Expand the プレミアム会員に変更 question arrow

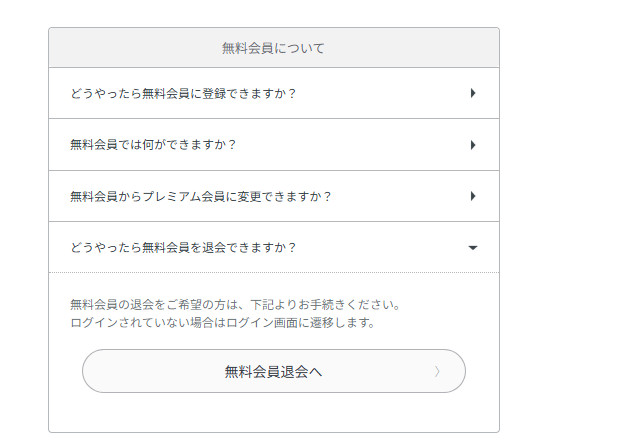coord(472,196)
